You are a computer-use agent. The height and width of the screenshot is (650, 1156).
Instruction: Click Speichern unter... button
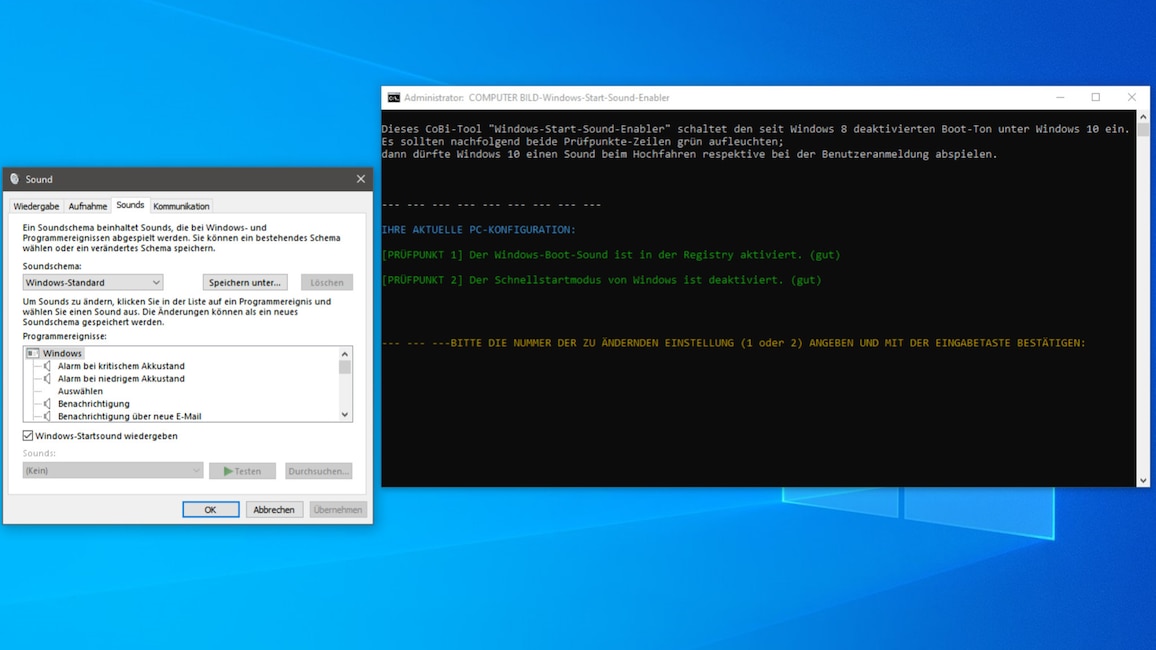(245, 282)
